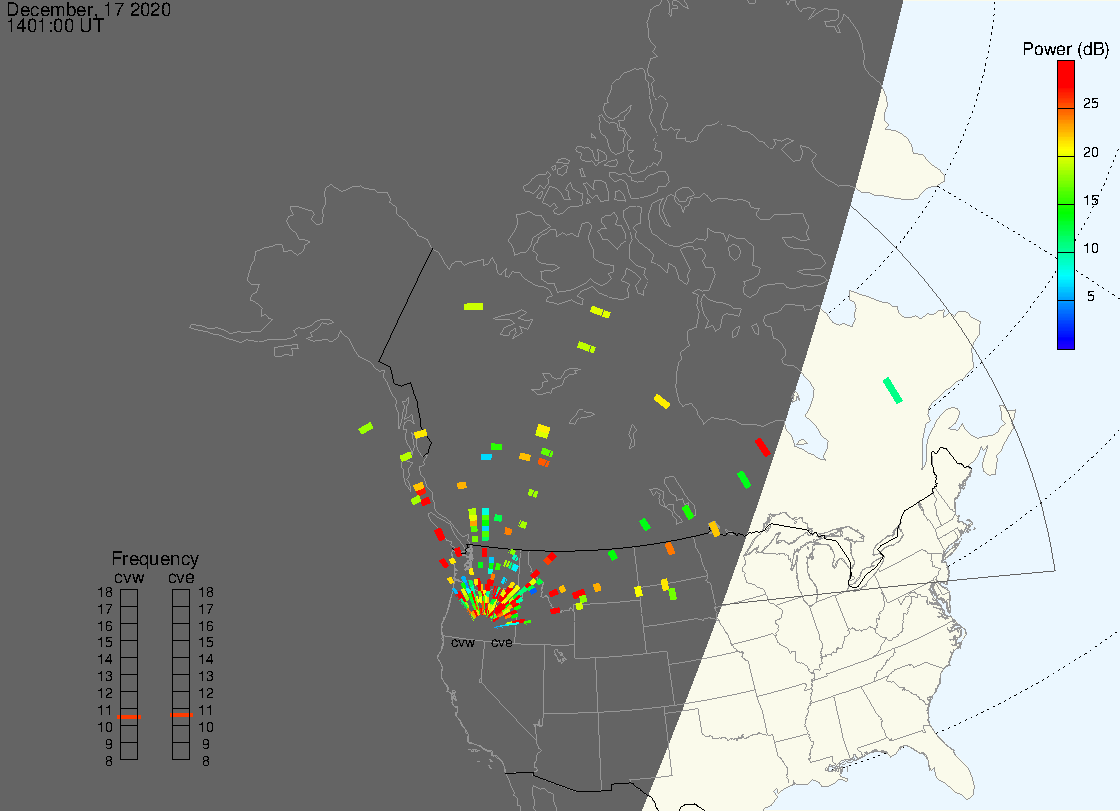
Task: Click the blue bottom of the Power color bar
Action: tap(1066, 325)
